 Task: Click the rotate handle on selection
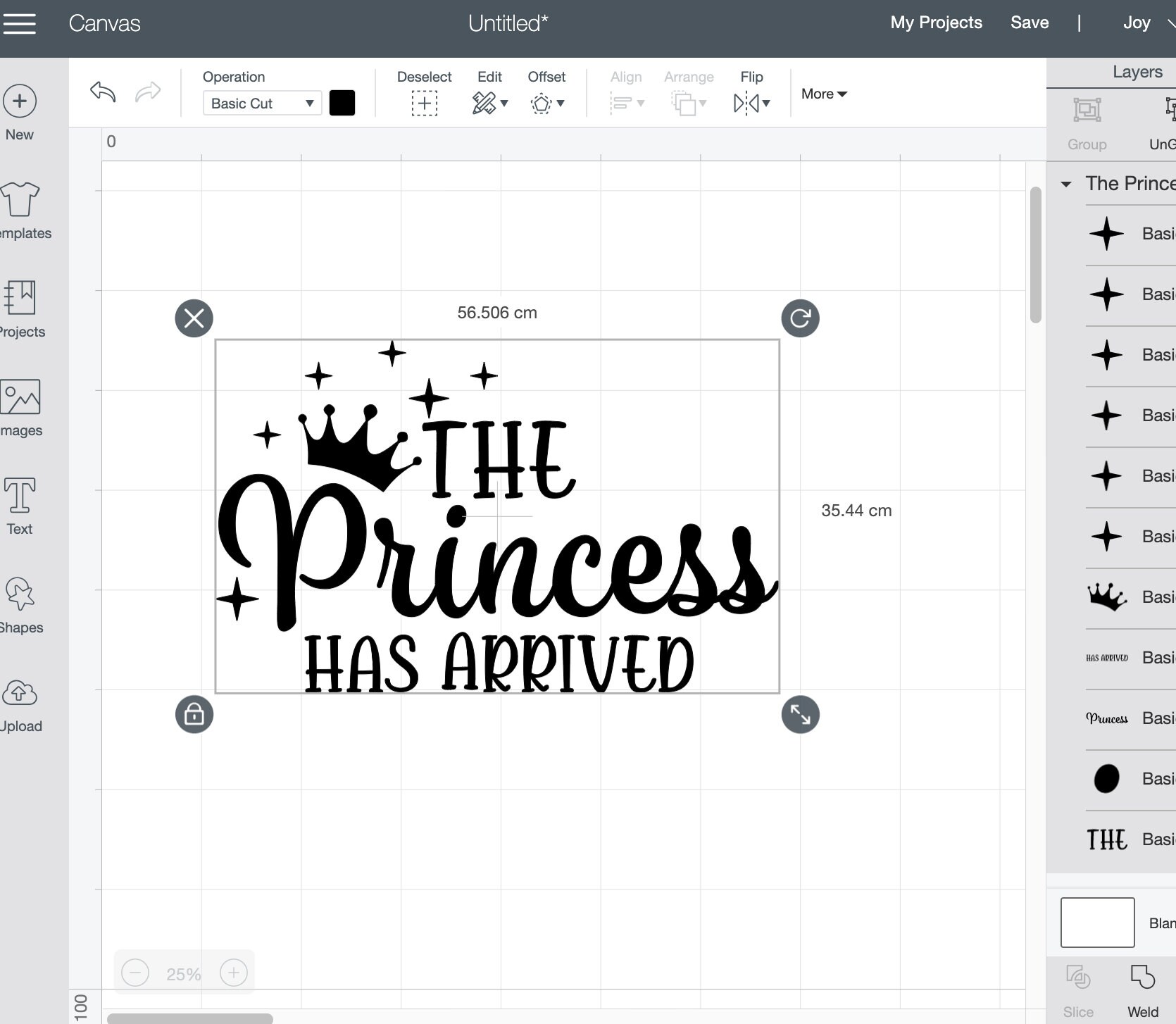coord(801,318)
